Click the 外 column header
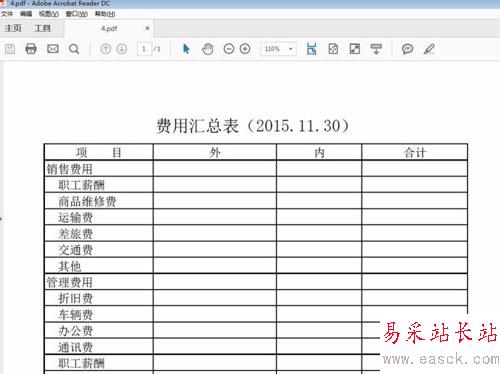 pyautogui.click(x=215, y=152)
